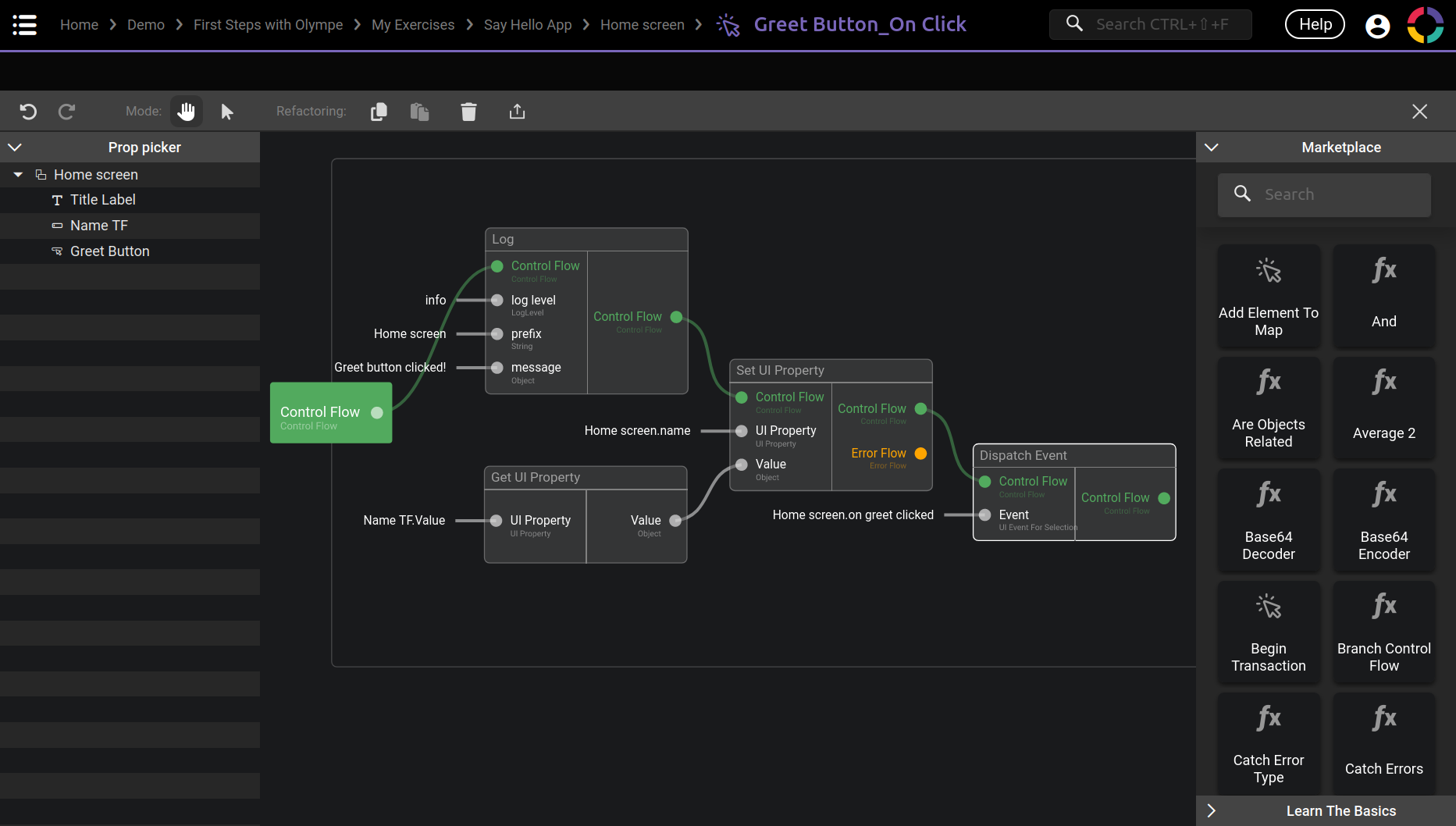Screen dimensions: 1456x826
Task: Delete selection with the trash icon
Action: 468,112
